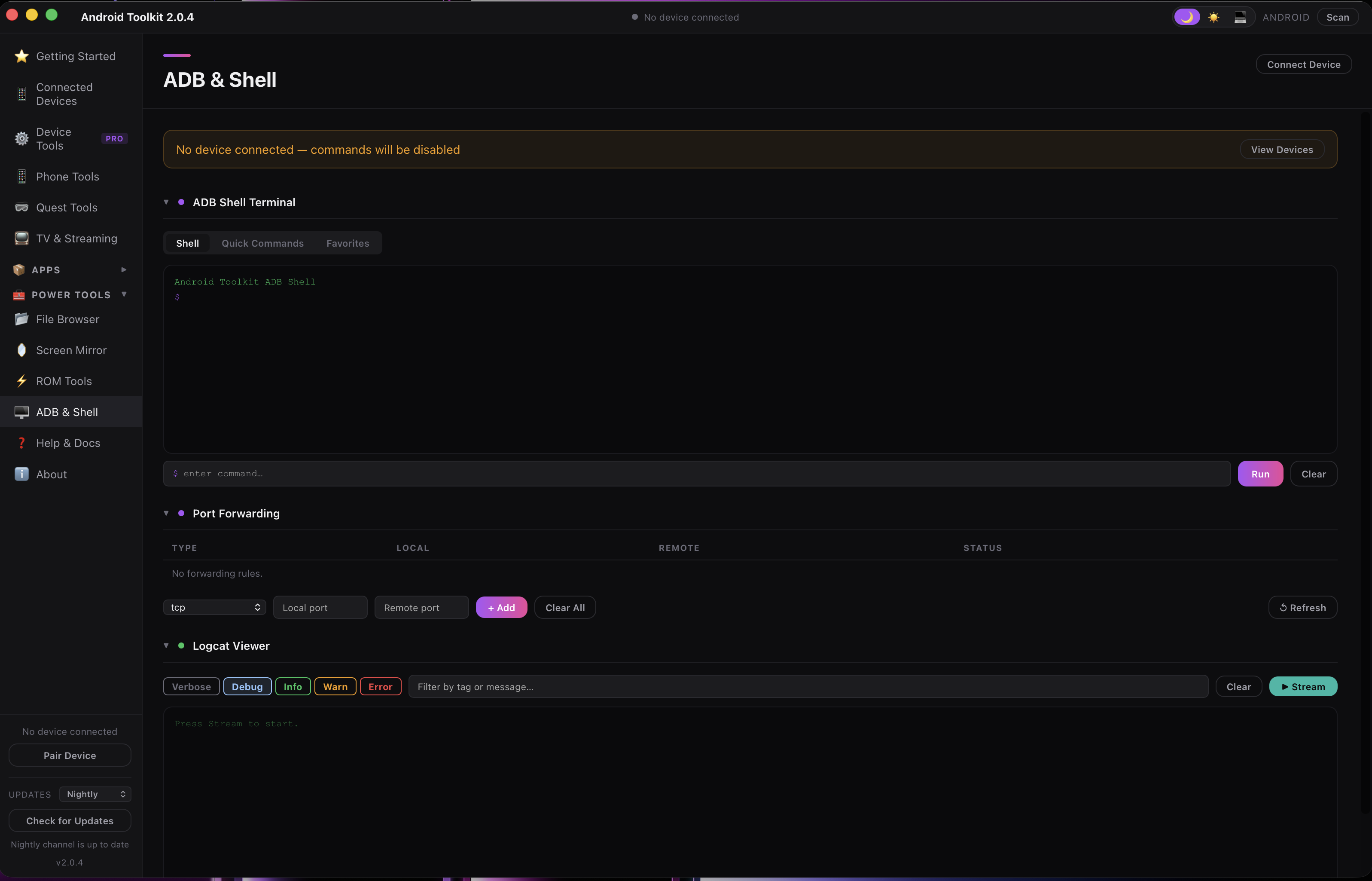1372x881 pixels.
Task: Click the enter command input field
Action: click(x=697, y=474)
